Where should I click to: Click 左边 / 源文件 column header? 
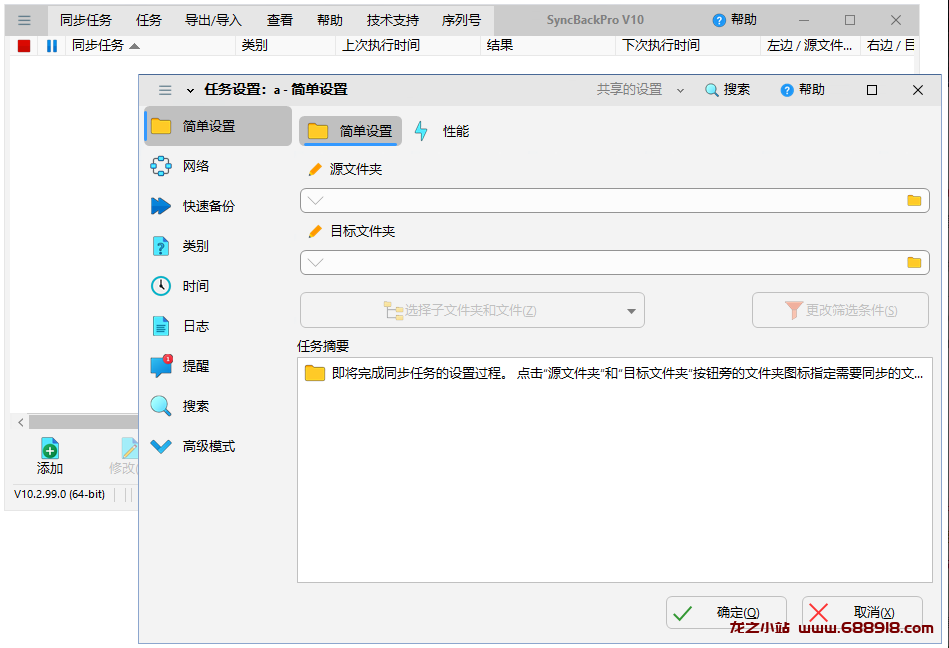coord(810,45)
